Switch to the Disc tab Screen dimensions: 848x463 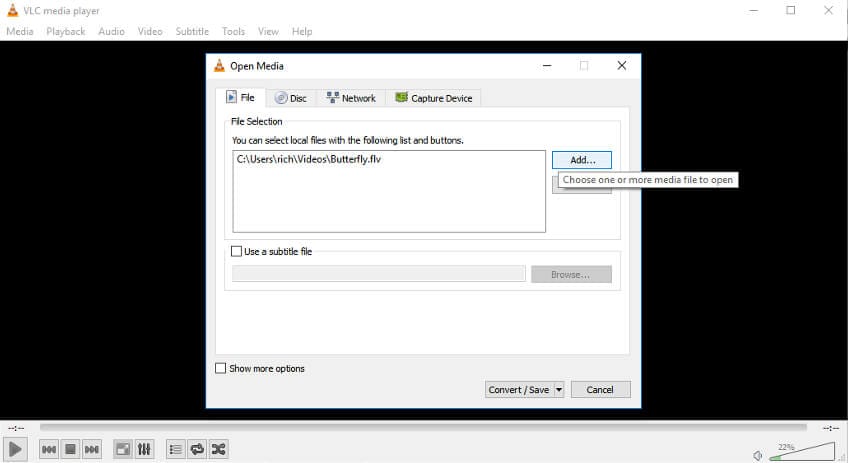click(x=291, y=98)
